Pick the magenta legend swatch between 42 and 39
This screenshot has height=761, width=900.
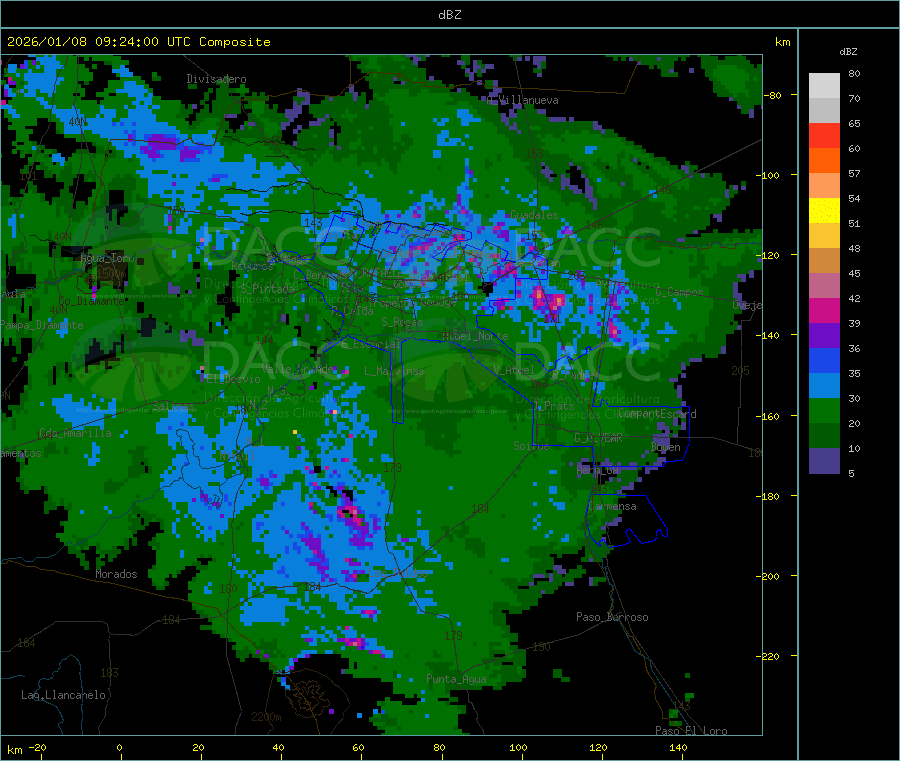coord(824,311)
